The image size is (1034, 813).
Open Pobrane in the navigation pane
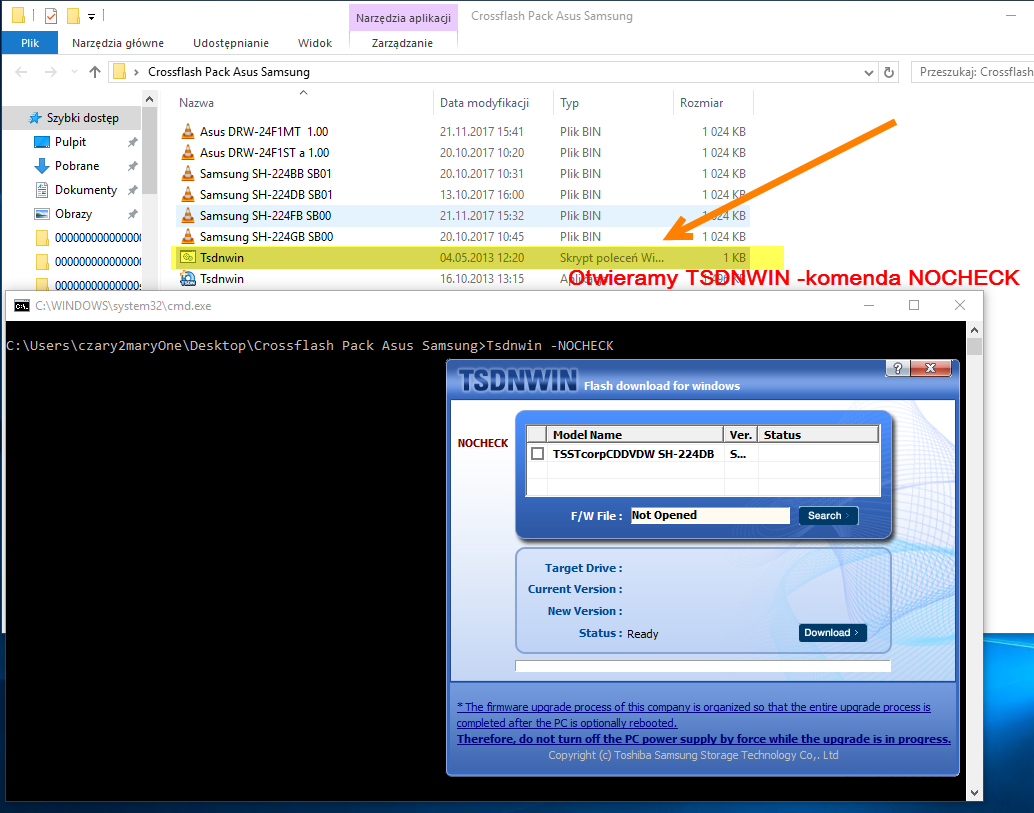pyautogui.click(x=76, y=166)
